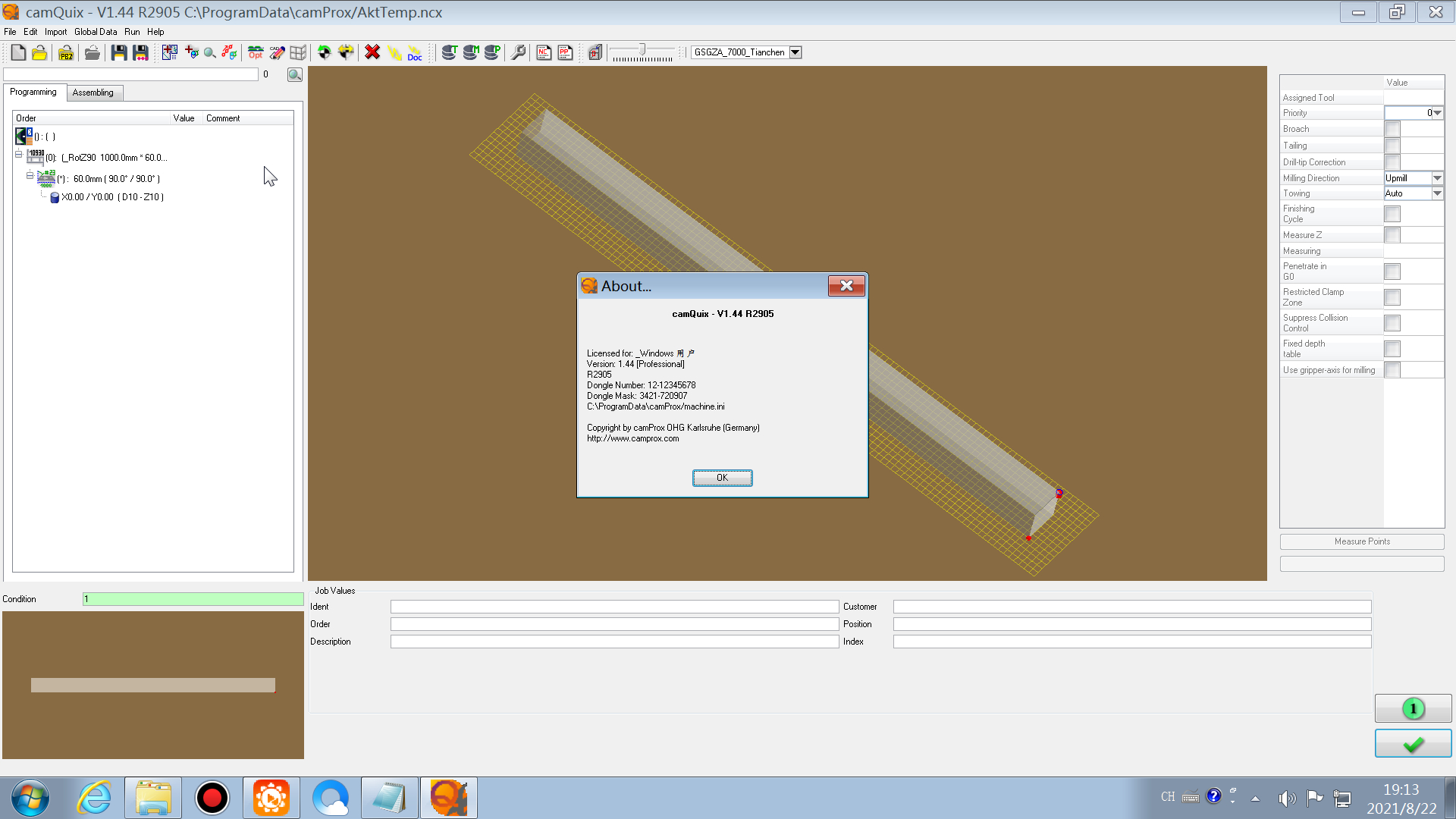Click the taskbar volume speaker icon
1456x819 pixels.
(x=1285, y=798)
